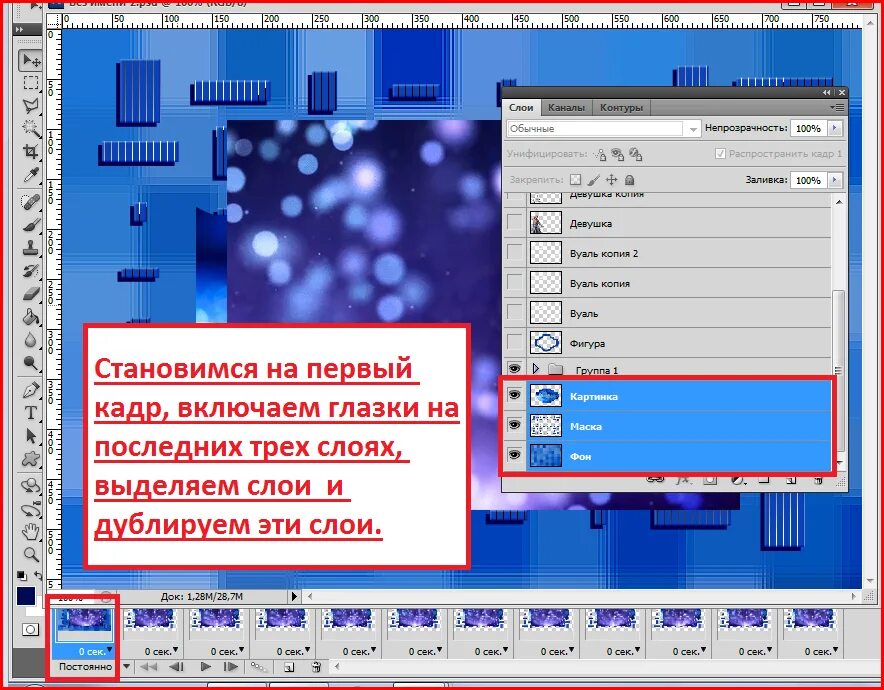Viewport: 884px width, 690px height.
Task: Show the Вуаль копия layer visibility box
Action: coord(515,282)
